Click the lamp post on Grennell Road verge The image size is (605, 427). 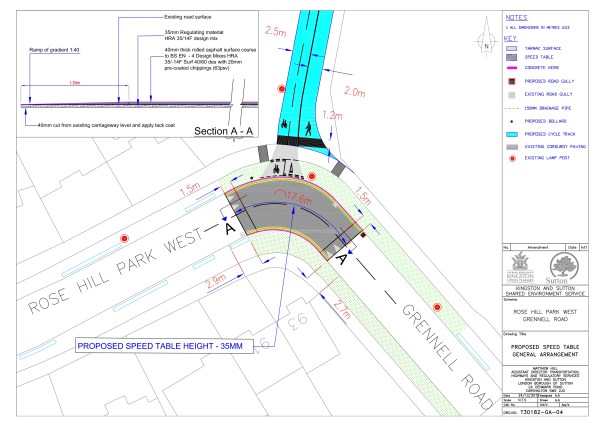tap(437, 307)
